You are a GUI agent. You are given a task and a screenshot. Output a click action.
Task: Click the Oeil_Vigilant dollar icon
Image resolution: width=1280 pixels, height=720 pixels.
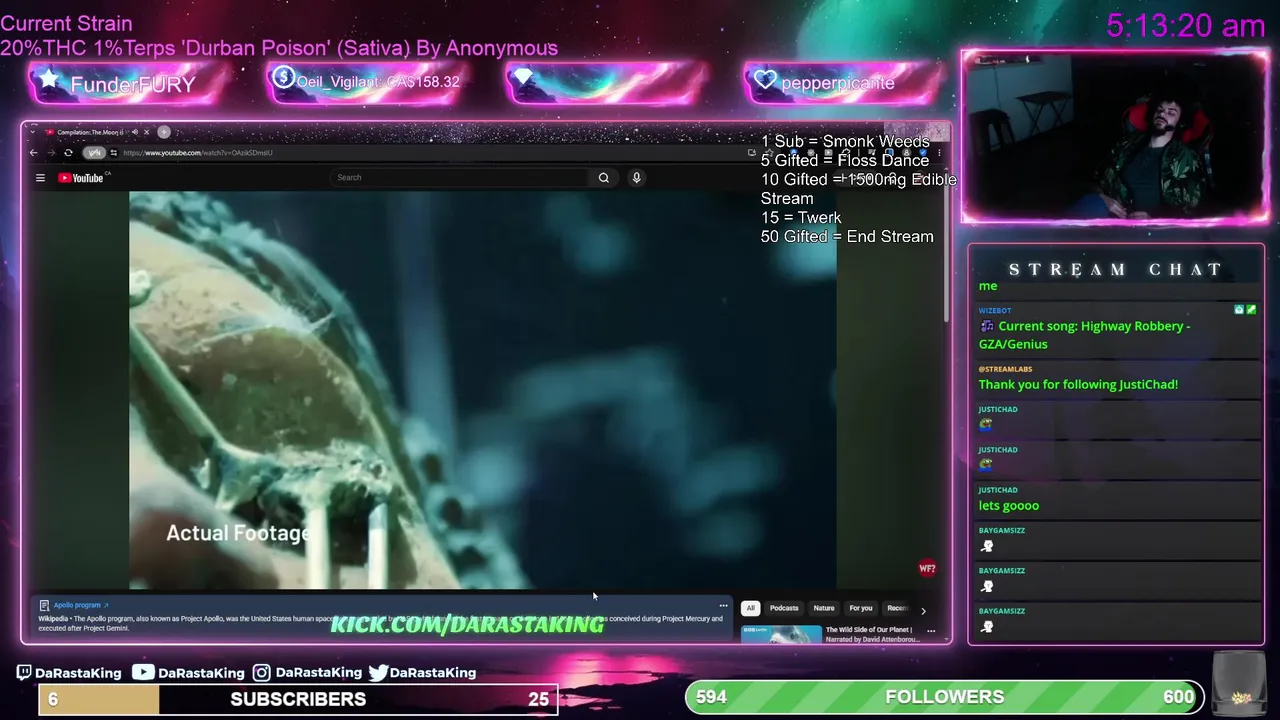pyautogui.click(x=283, y=78)
